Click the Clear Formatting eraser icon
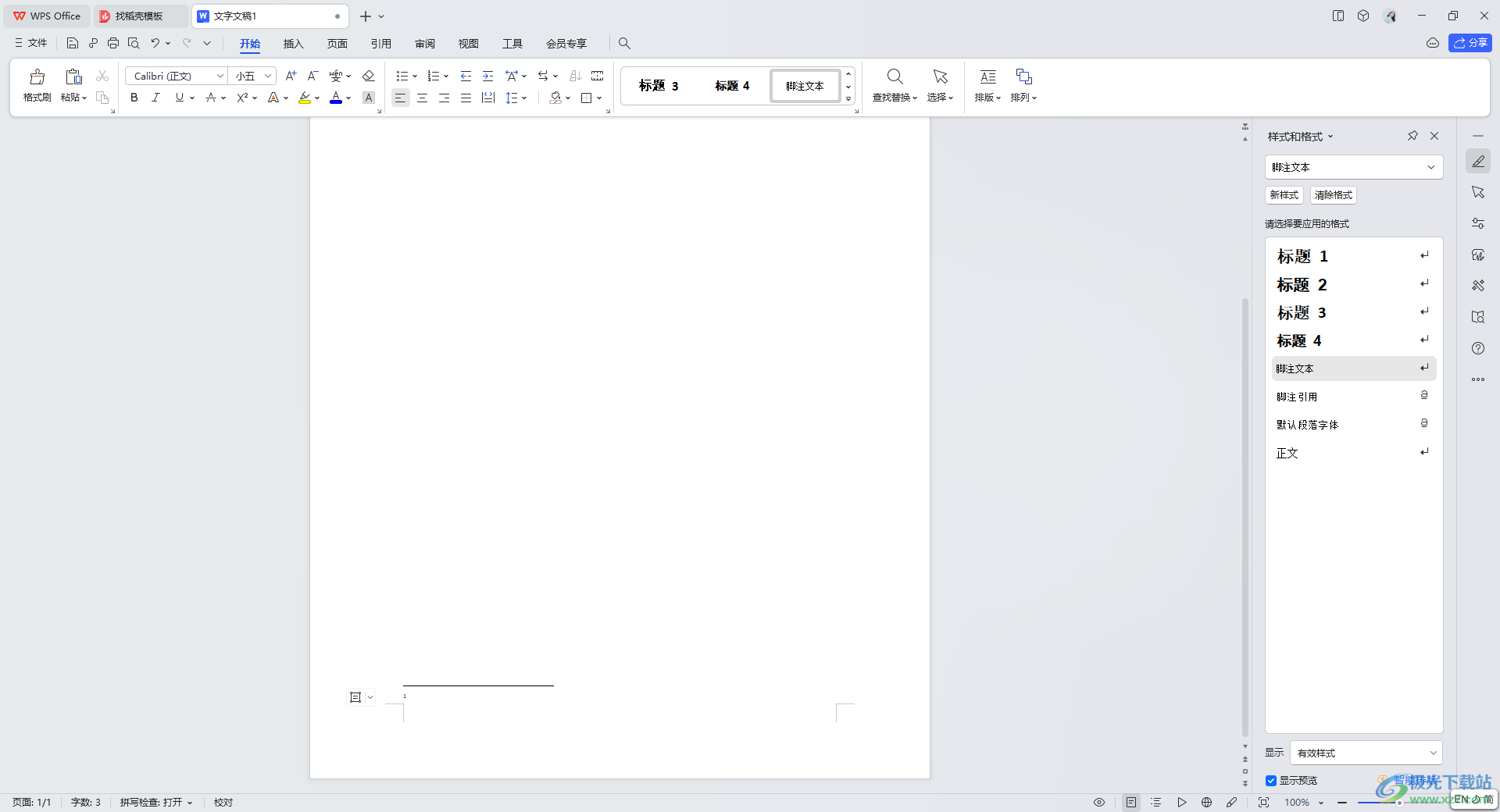1500x812 pixels. 369,76
